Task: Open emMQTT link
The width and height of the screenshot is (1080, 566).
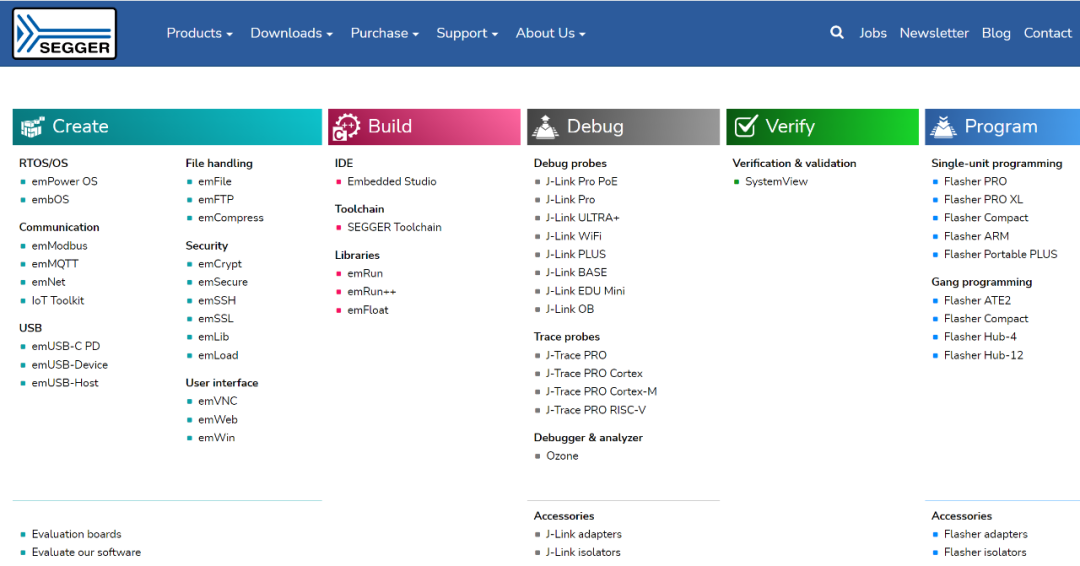Action: (x=55, y=264)
